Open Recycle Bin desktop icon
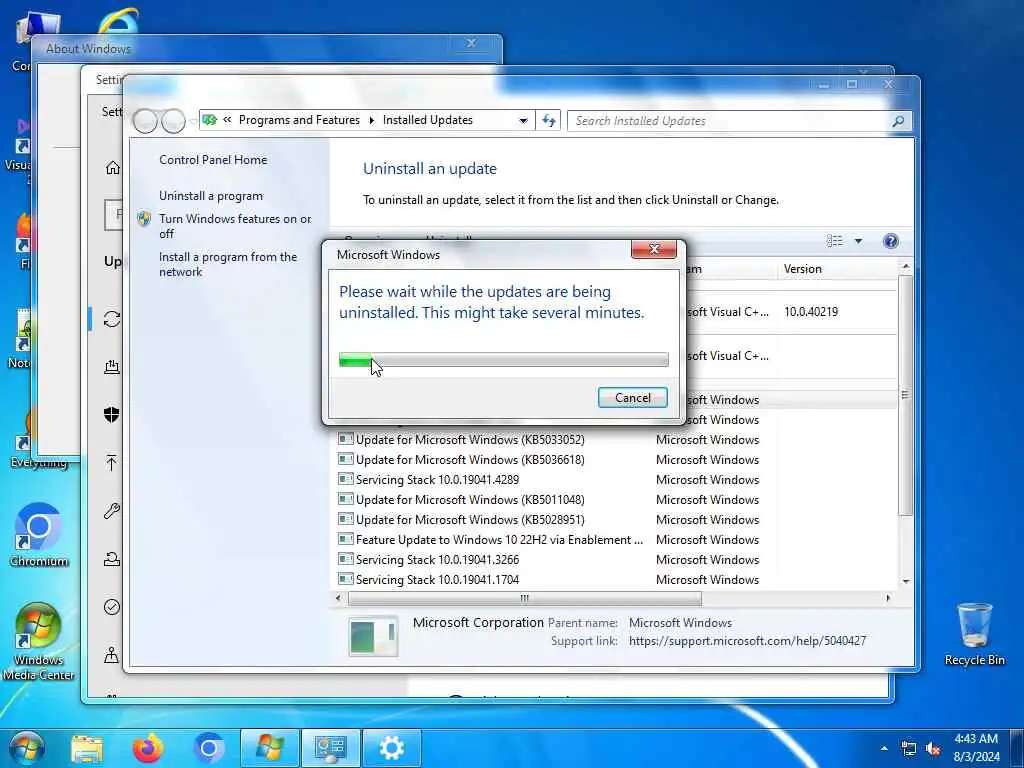 [x=974, y=634]
